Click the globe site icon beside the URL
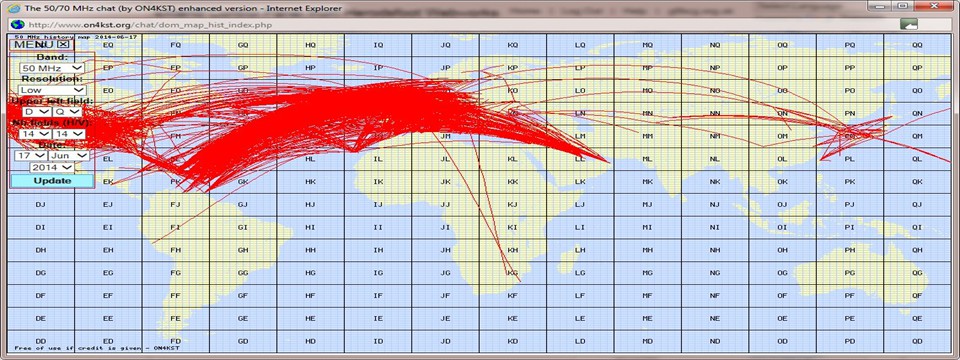This screenshot has height=360, width=960. point(17,24)
